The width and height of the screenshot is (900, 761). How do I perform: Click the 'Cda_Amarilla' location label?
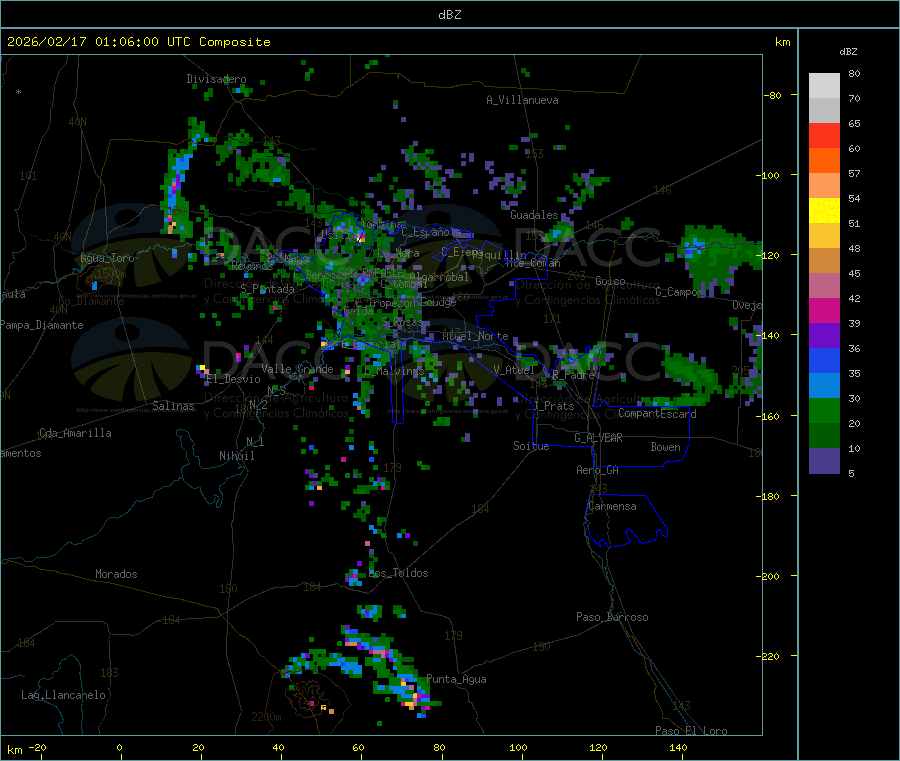(75, 433)
